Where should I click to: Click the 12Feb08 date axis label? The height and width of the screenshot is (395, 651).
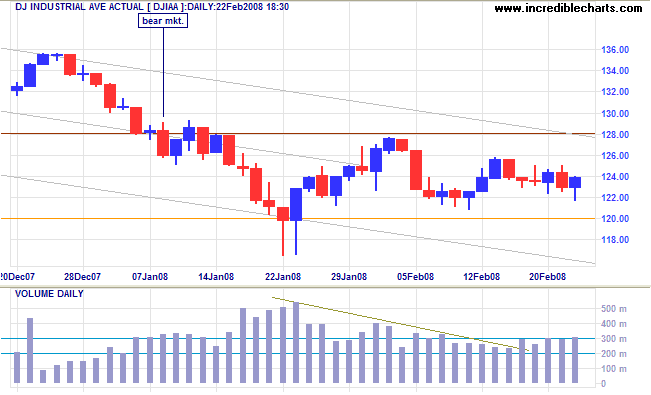[482, 277]
